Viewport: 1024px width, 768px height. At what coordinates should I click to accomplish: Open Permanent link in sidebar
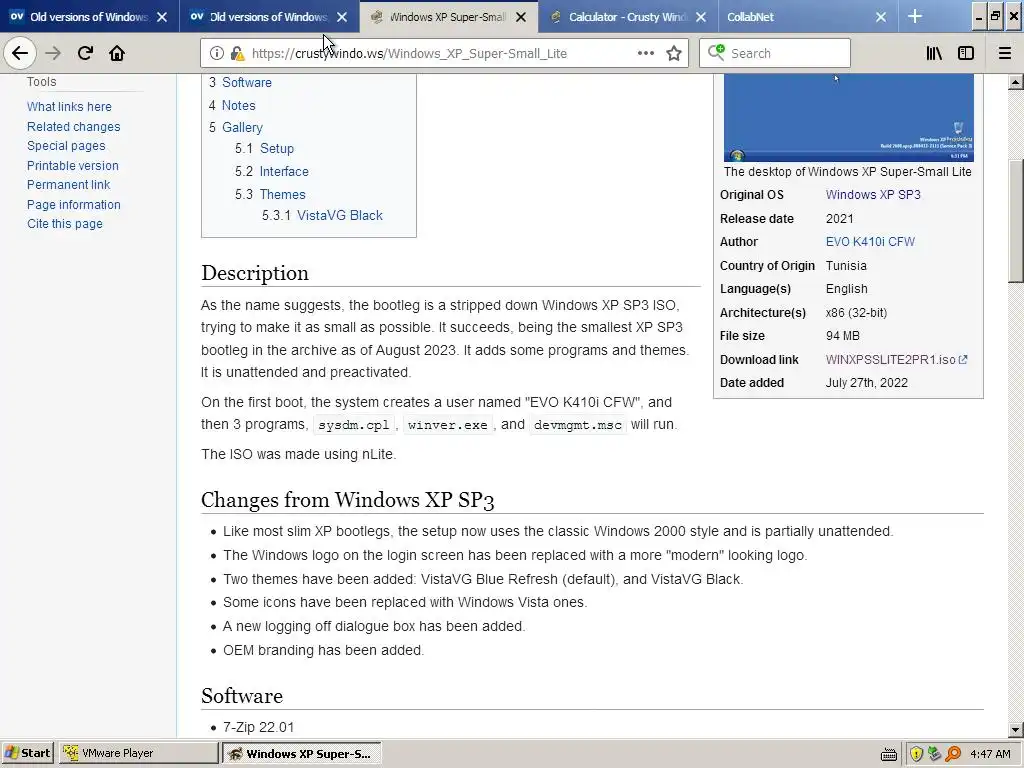point(69,185)
